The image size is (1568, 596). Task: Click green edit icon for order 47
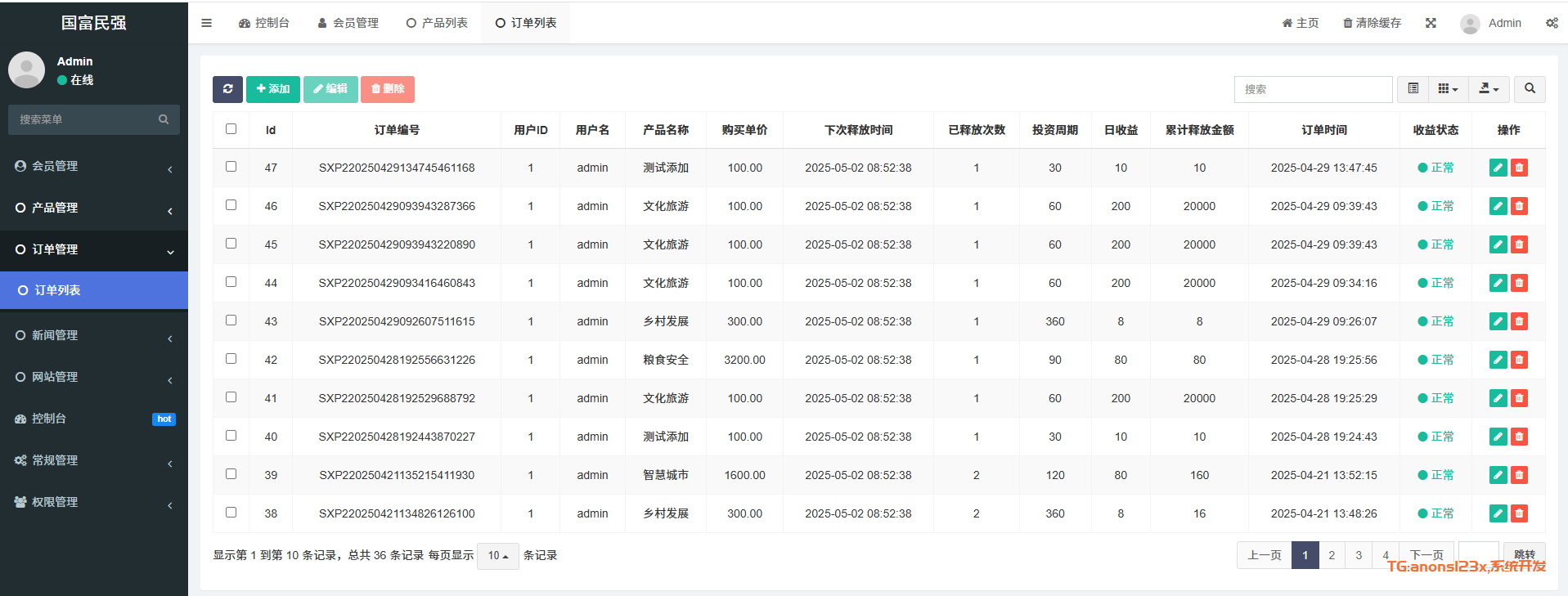click(x=1498, y=168)
